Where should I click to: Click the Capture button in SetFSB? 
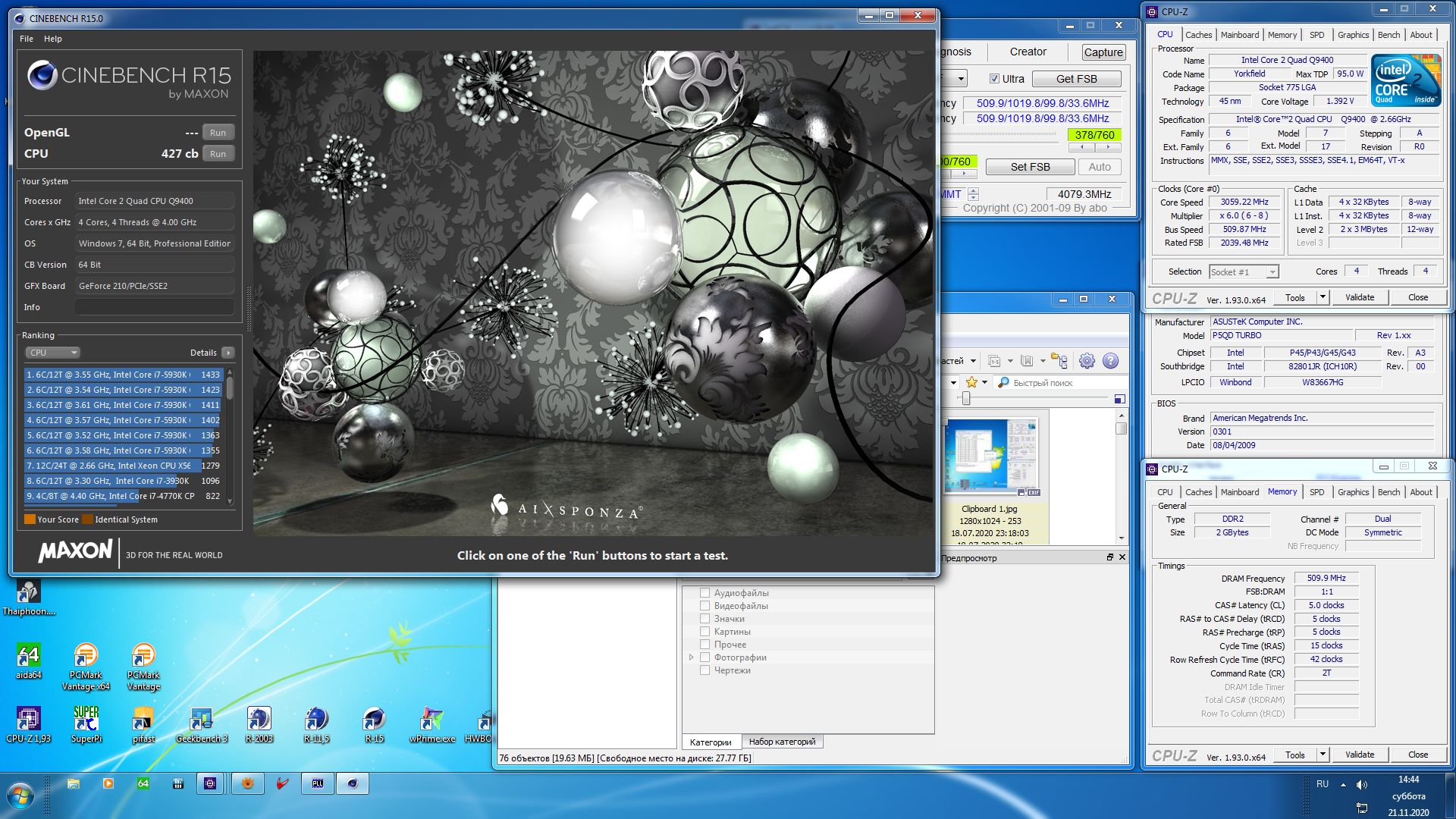[x=1103, y=52]
